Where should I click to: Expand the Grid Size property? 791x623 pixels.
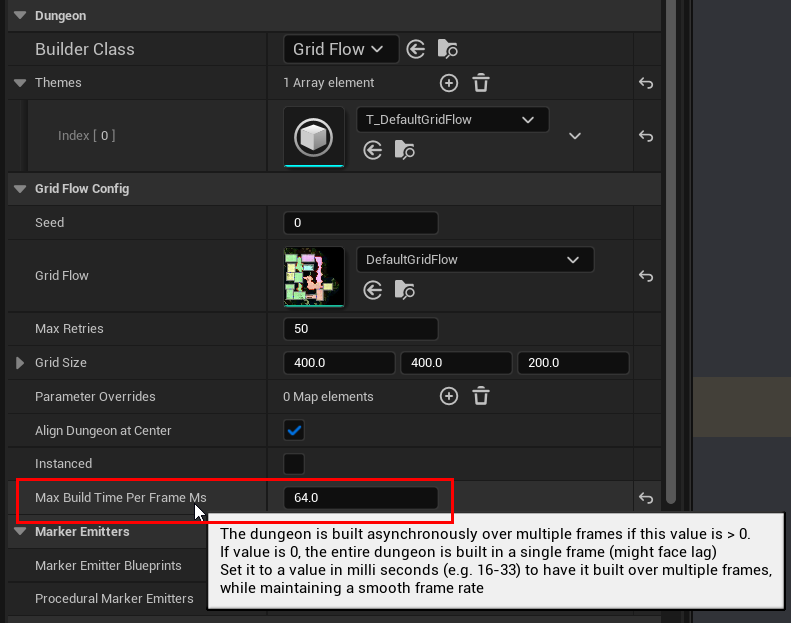pos(20,363)
